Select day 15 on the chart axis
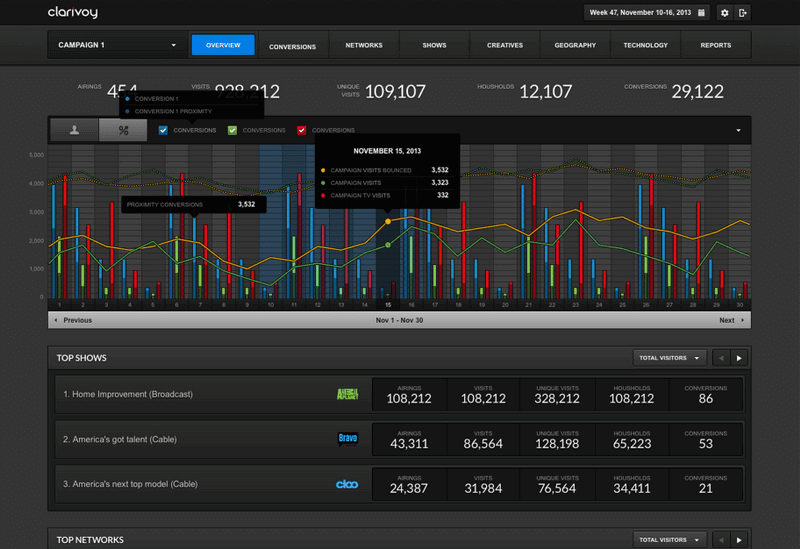Viewport: 800px width, 549px height. click(387, 305)
